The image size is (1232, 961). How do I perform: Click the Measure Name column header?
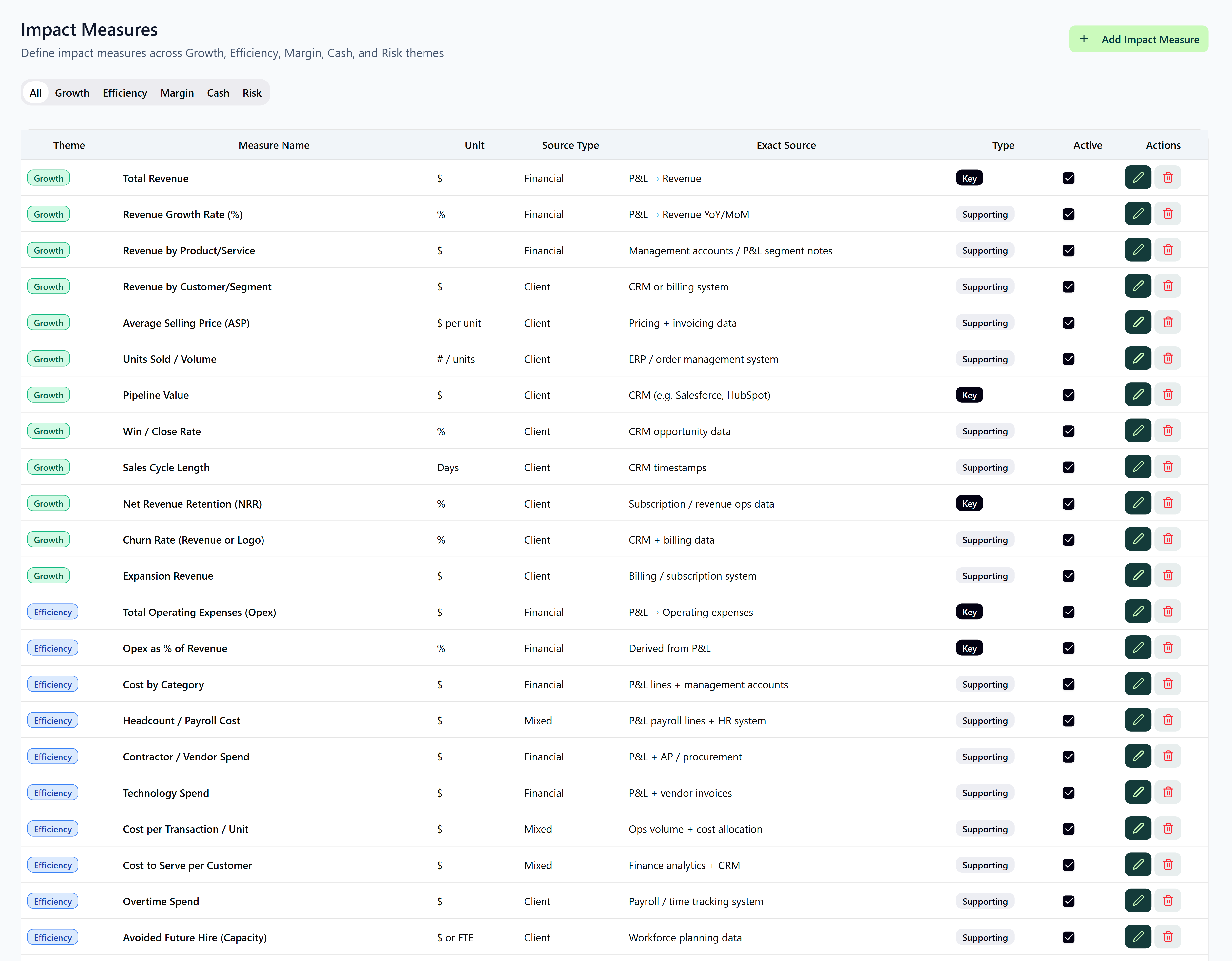click(x=274, y=145)
